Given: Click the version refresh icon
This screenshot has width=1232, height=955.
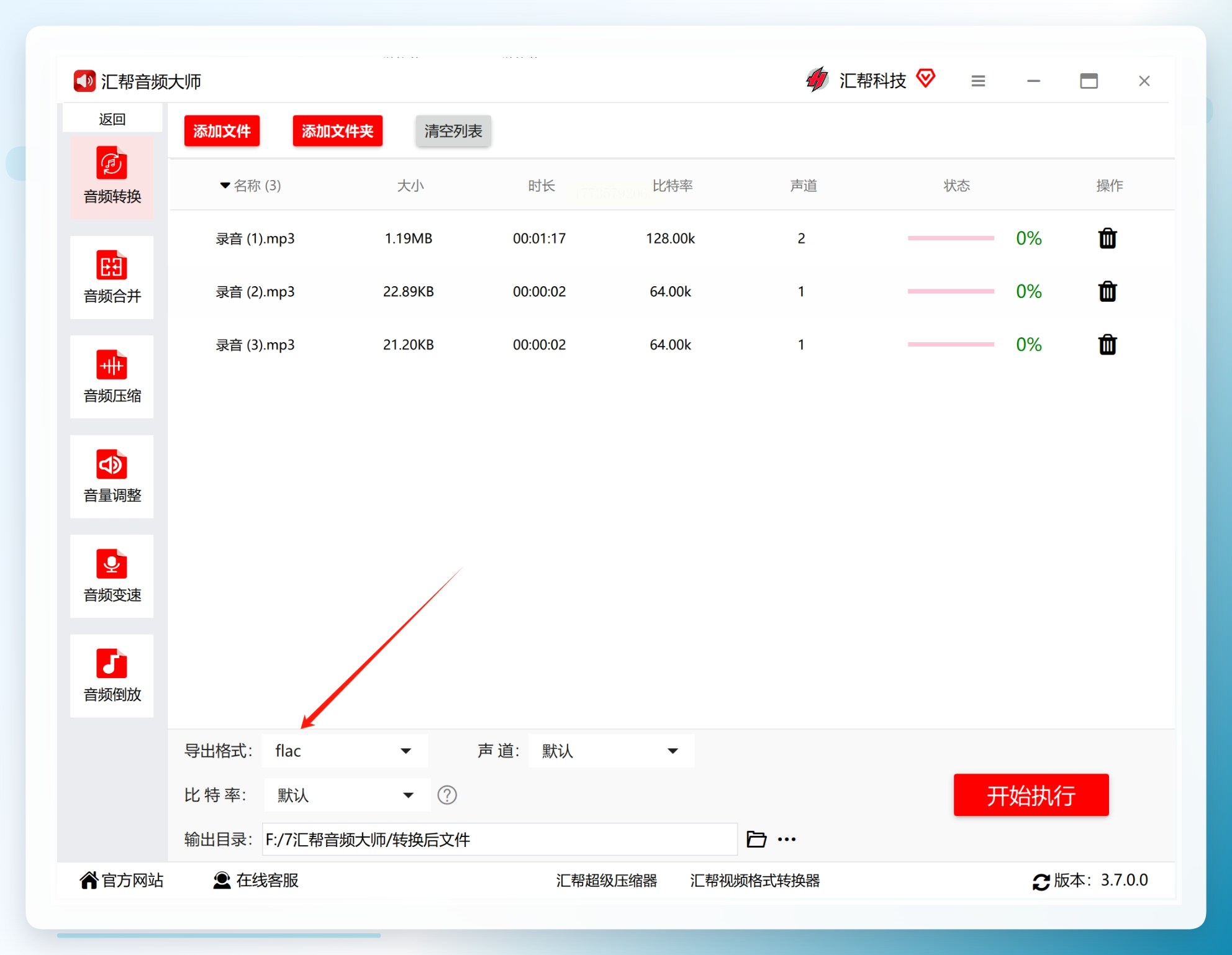Looking at the screenshot, I should 1041,881.
